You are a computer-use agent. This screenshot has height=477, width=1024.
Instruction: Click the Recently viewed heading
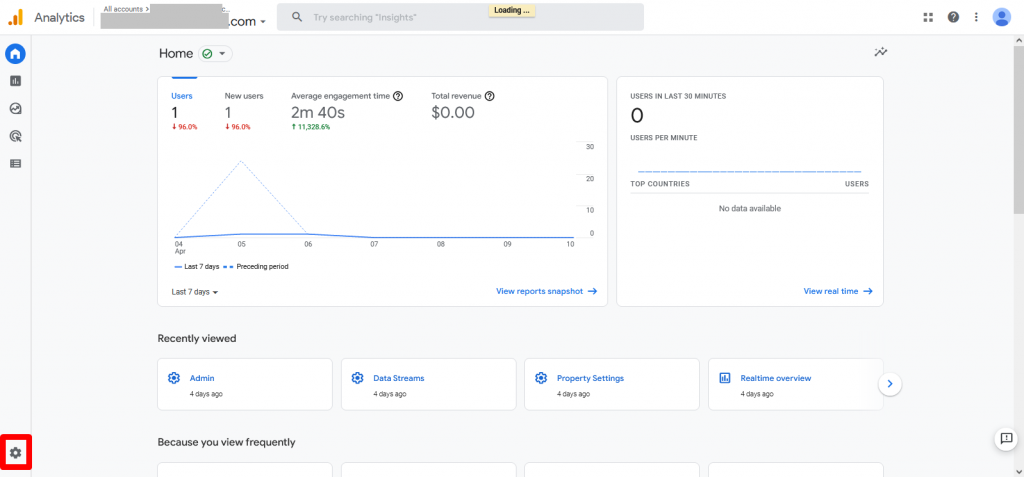click(x=197, y=338)
